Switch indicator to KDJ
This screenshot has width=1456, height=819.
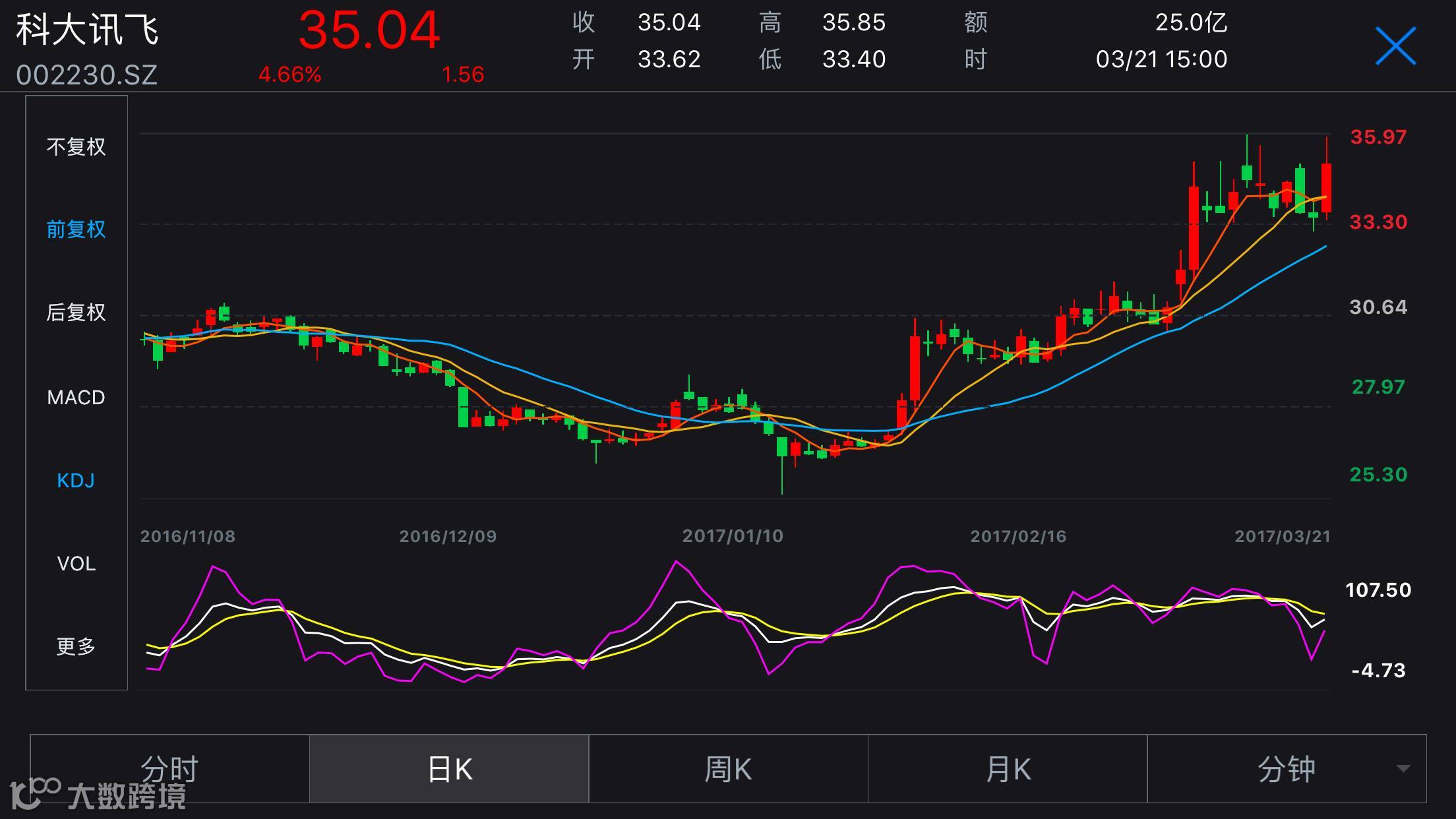pyautogui.click(x=76, y=480)
